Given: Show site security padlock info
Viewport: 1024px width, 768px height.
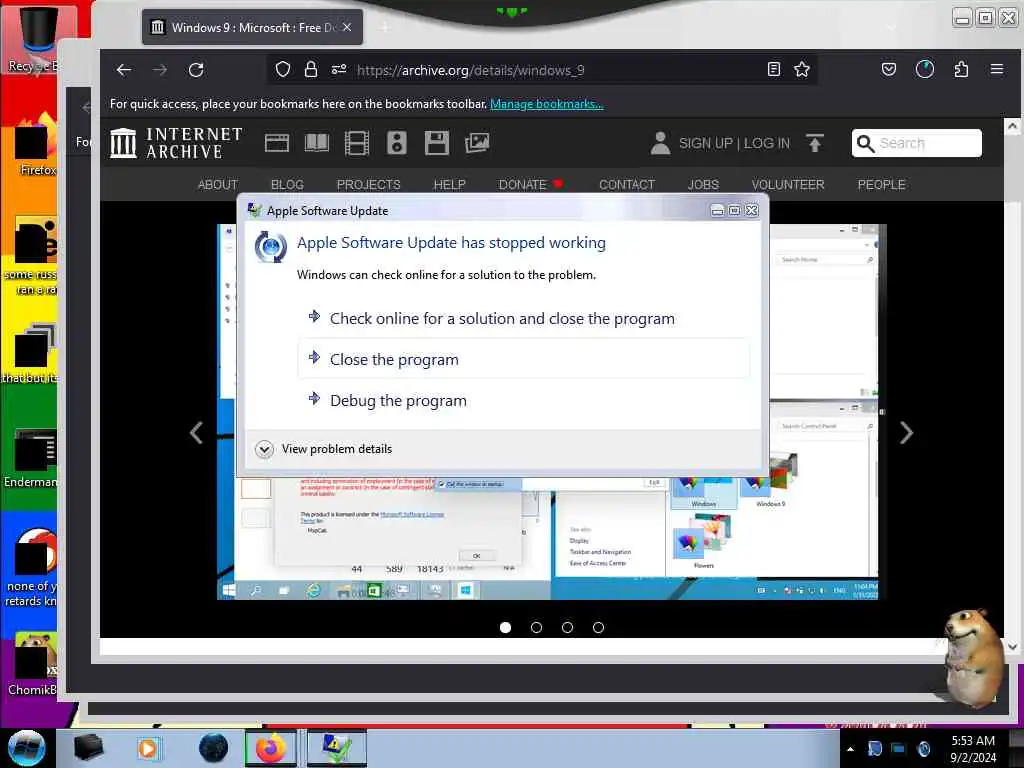Looking at the screenshot, I should pos(311,69).
